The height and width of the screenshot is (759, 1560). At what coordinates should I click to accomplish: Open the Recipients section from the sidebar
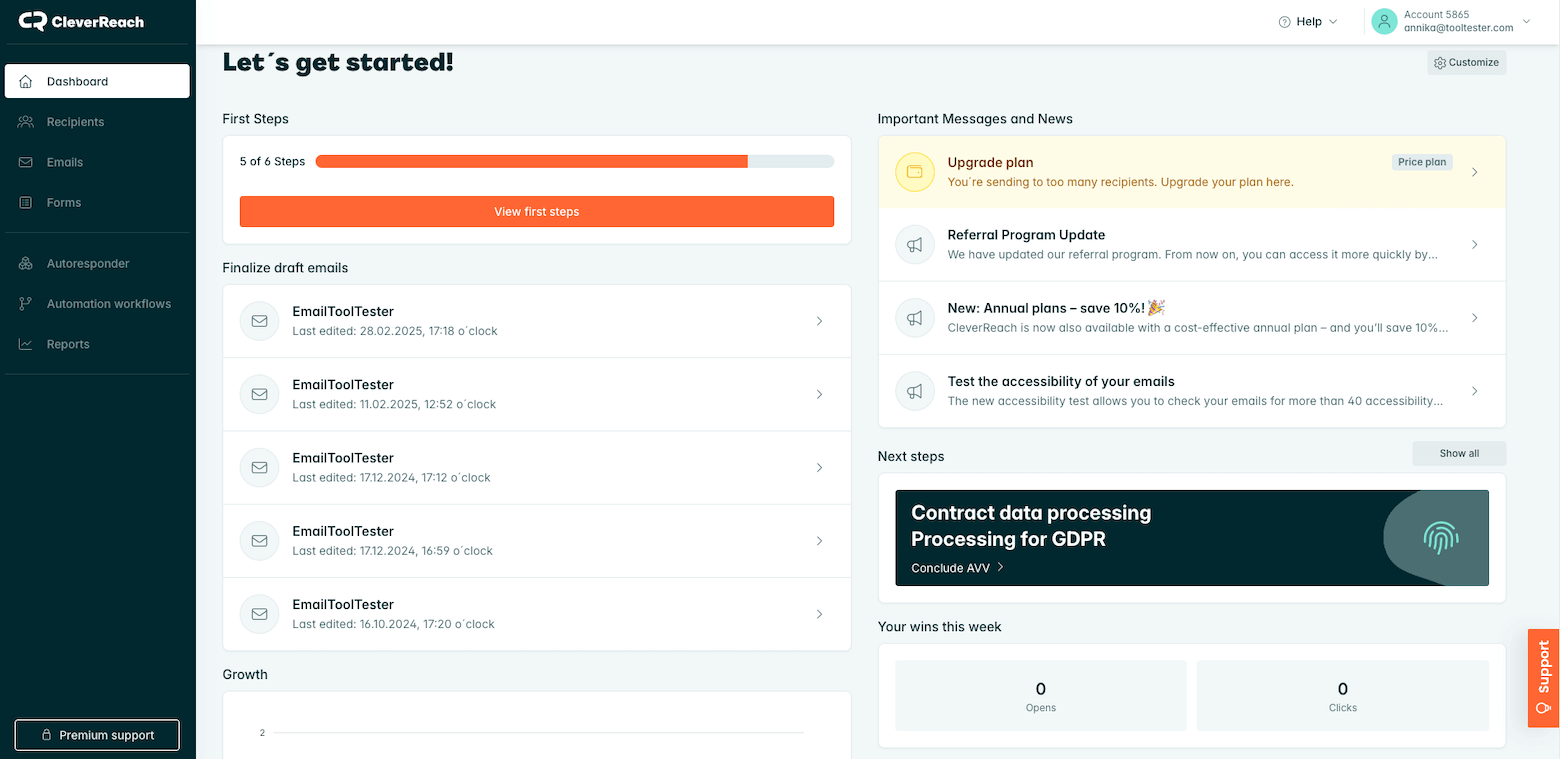click(75, 121)
